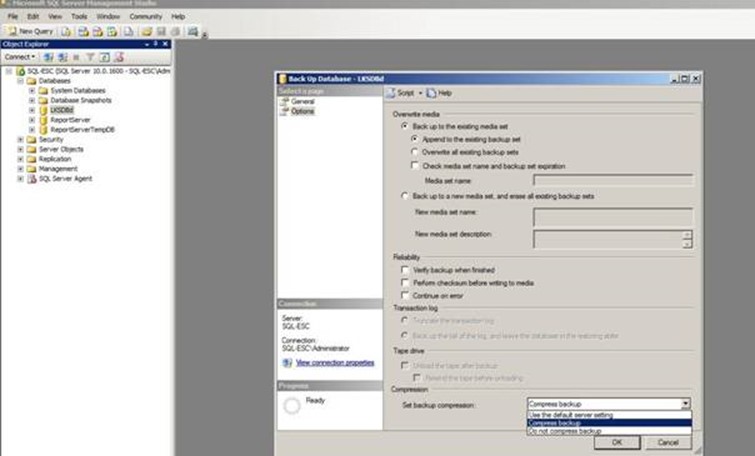Click the Script icon in backup dialog
Viewport: 755px width, 456px height.
391,92
